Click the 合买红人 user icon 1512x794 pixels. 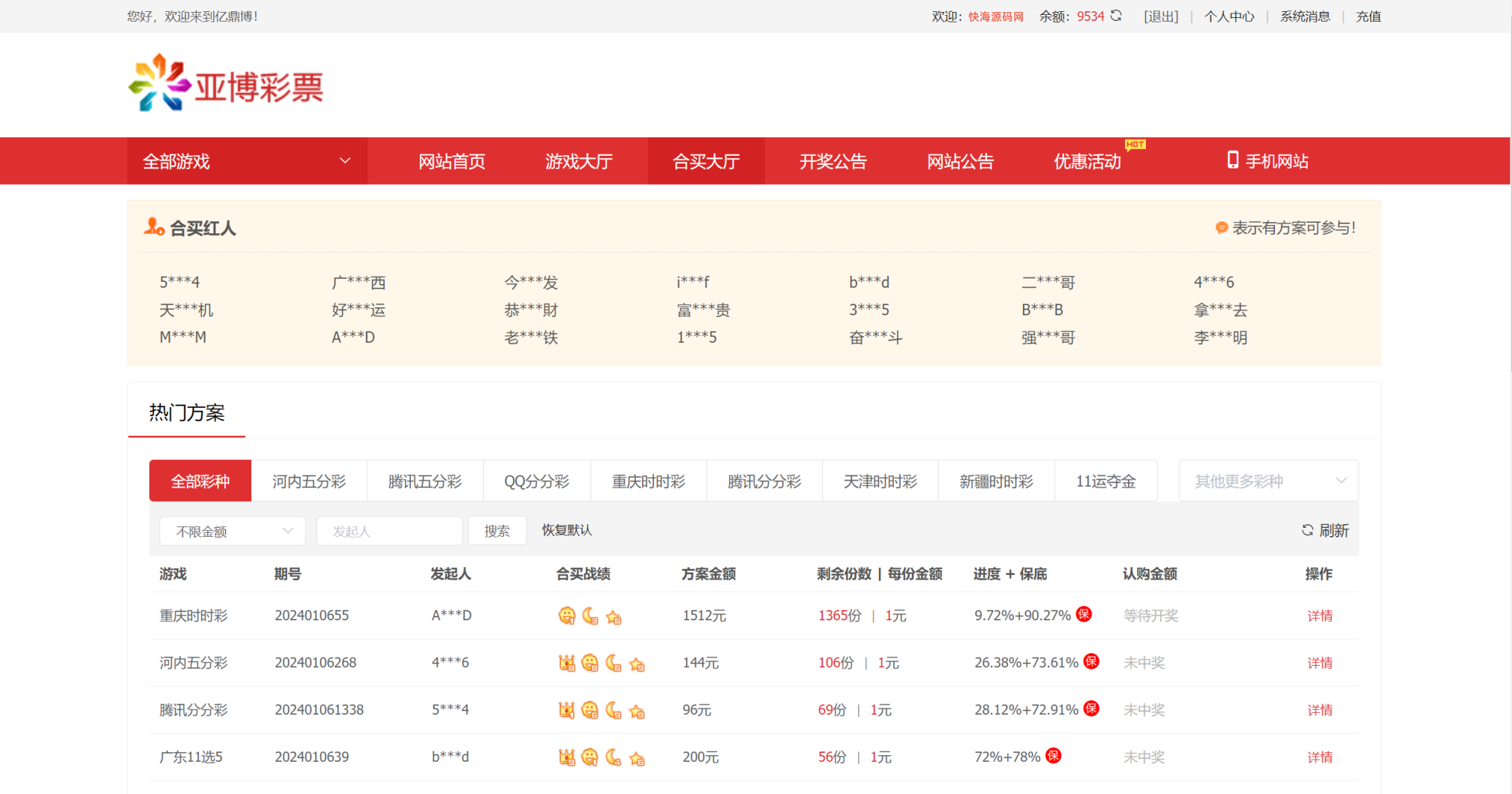pyautogui.click(x=154, y=227)
